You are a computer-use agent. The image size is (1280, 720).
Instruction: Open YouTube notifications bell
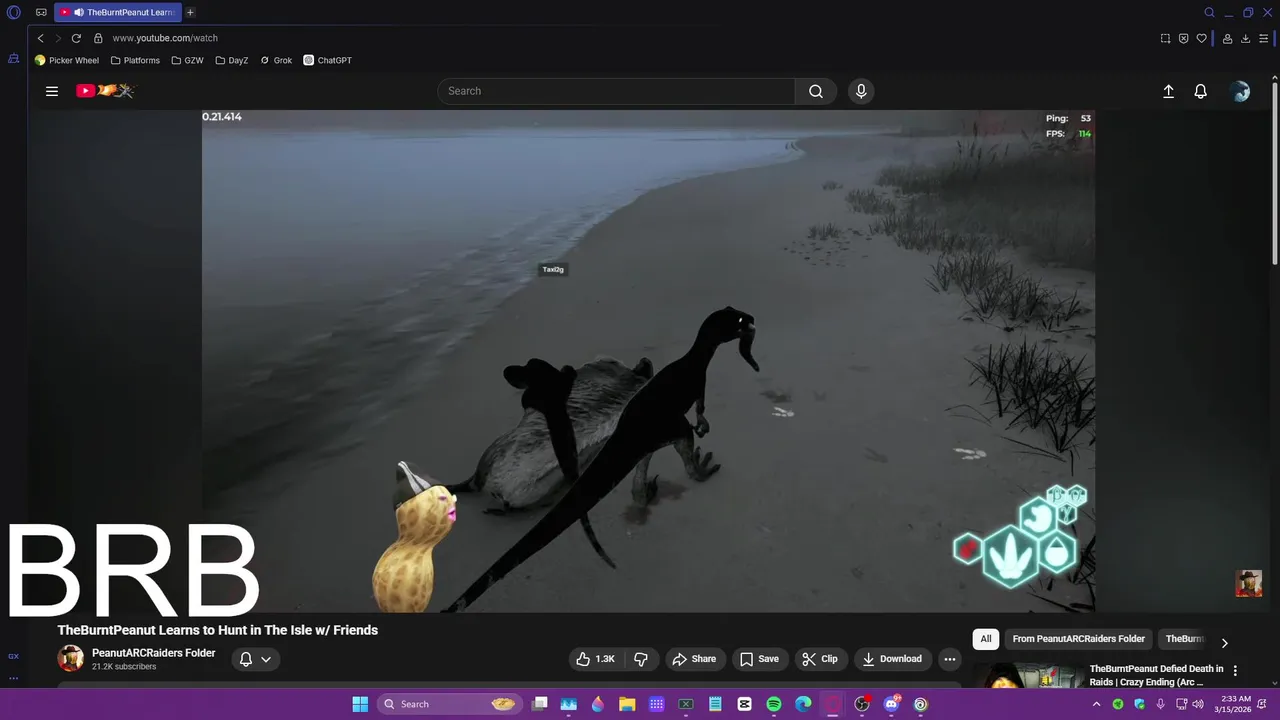pos(1201,91)
